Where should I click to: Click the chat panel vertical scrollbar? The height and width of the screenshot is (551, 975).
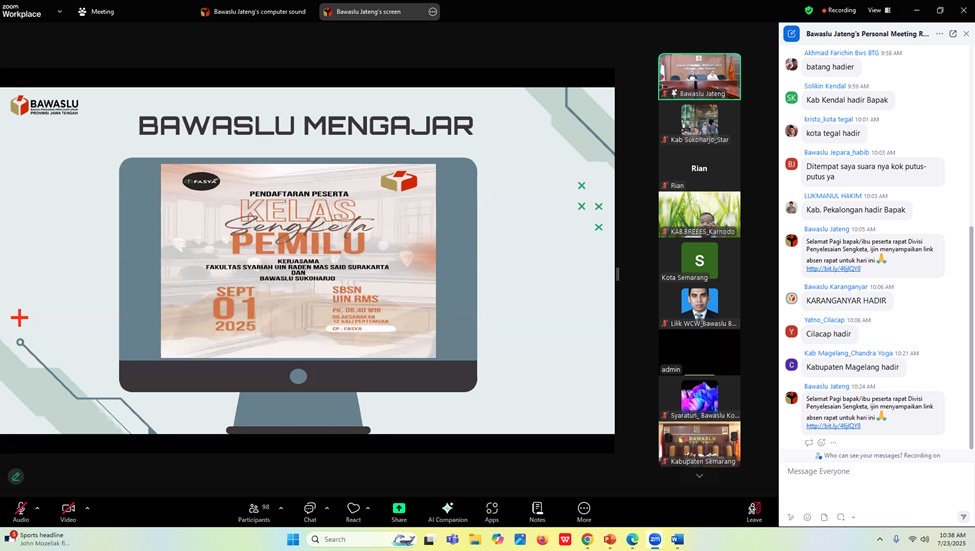tap(971, 336)
